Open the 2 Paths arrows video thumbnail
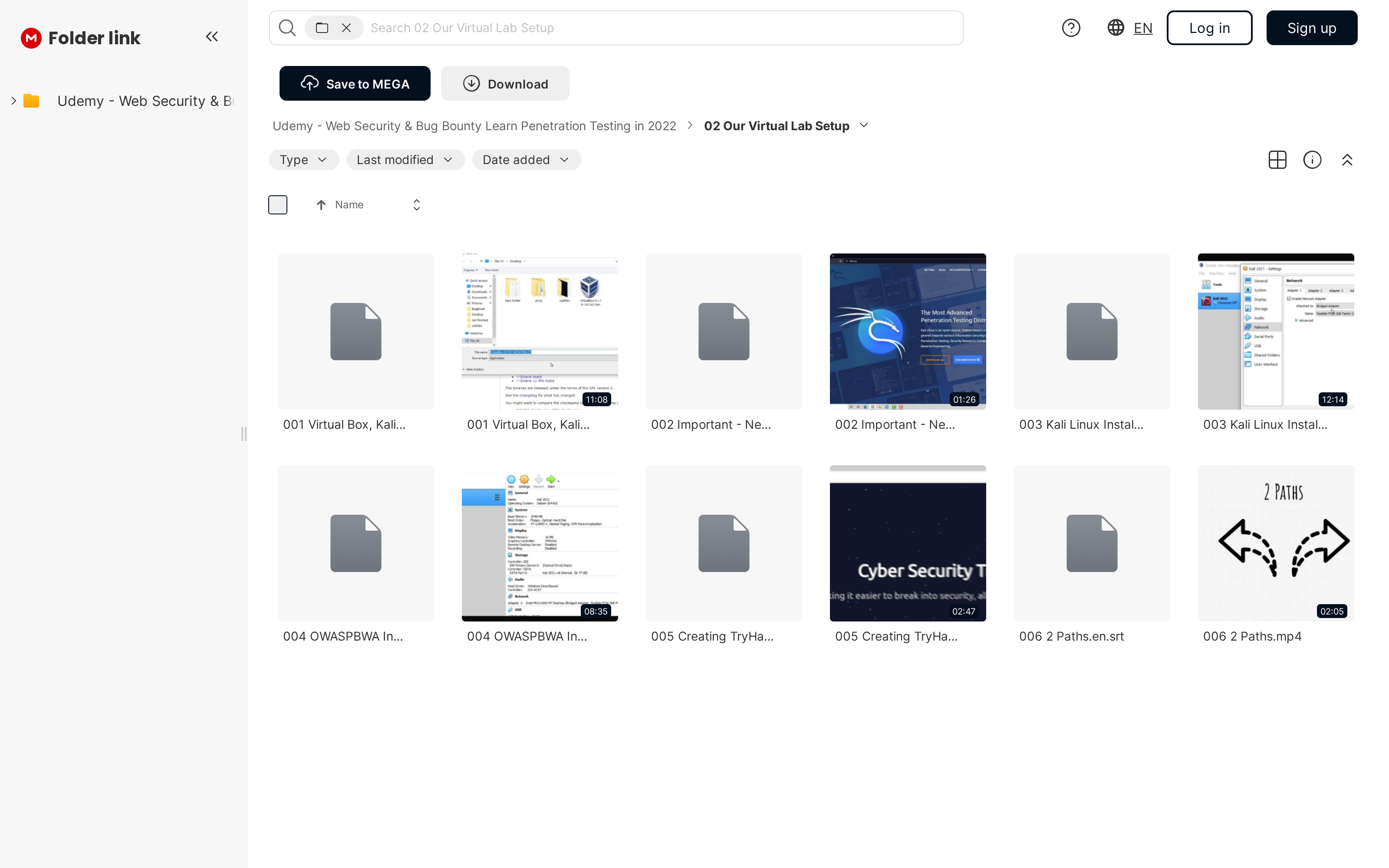 tap(1275, 543)
